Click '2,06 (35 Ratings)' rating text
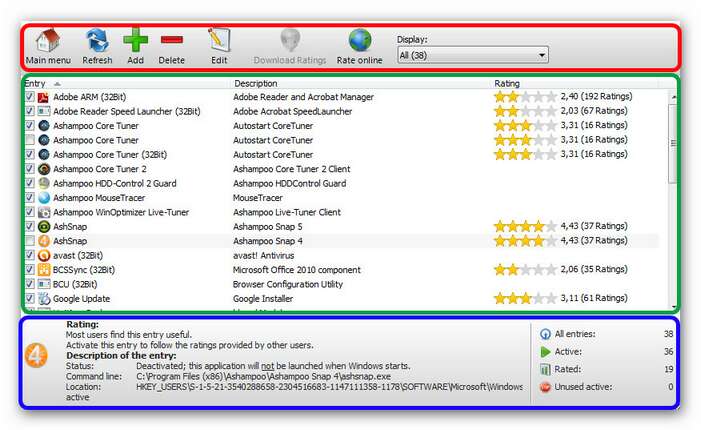Screen dimensions: 701x430 (x=594, y=269)
